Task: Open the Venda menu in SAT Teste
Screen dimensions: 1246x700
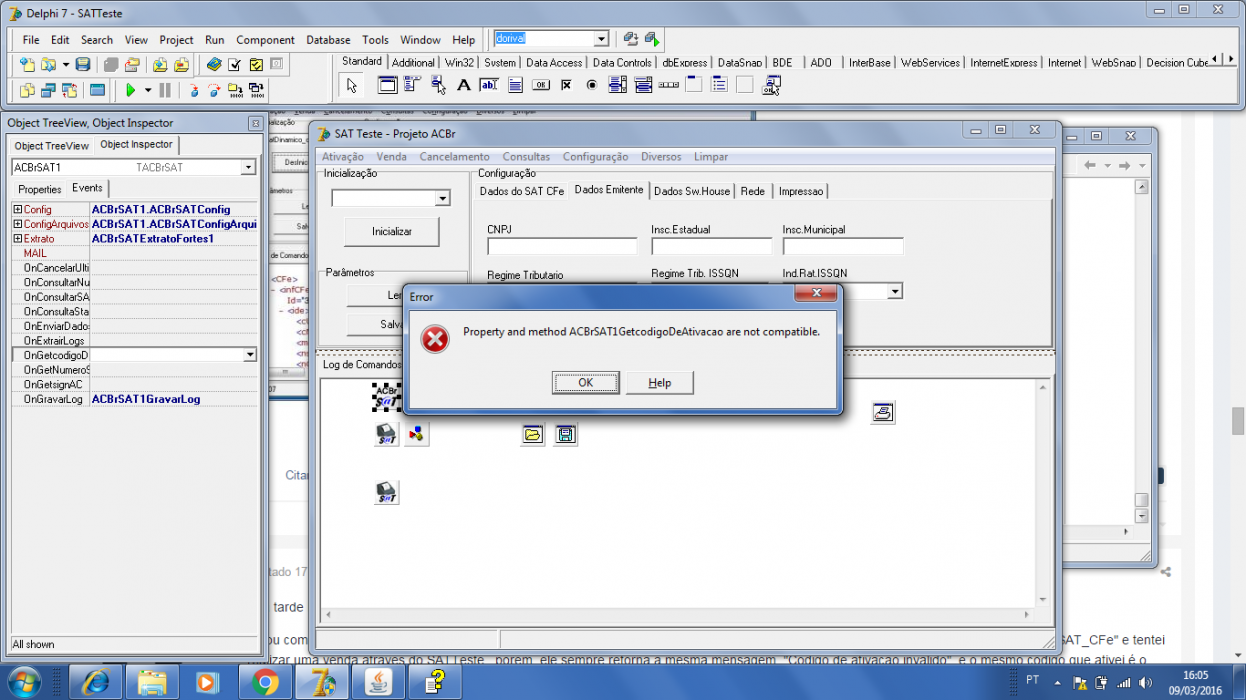Action: tap(391, 157)
